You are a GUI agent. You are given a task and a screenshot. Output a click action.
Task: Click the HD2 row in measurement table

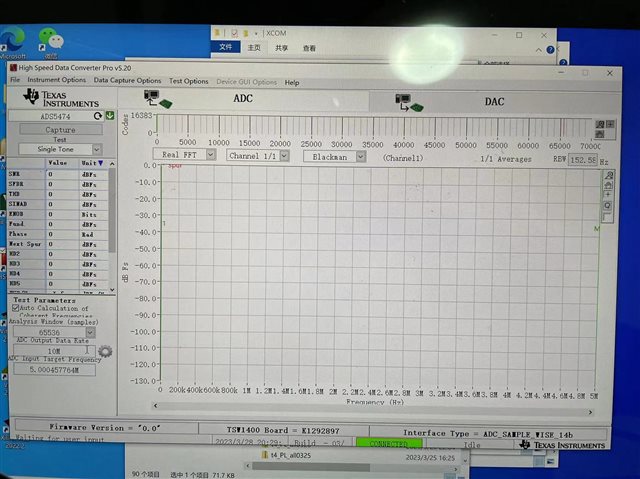(x=58, y=254)
